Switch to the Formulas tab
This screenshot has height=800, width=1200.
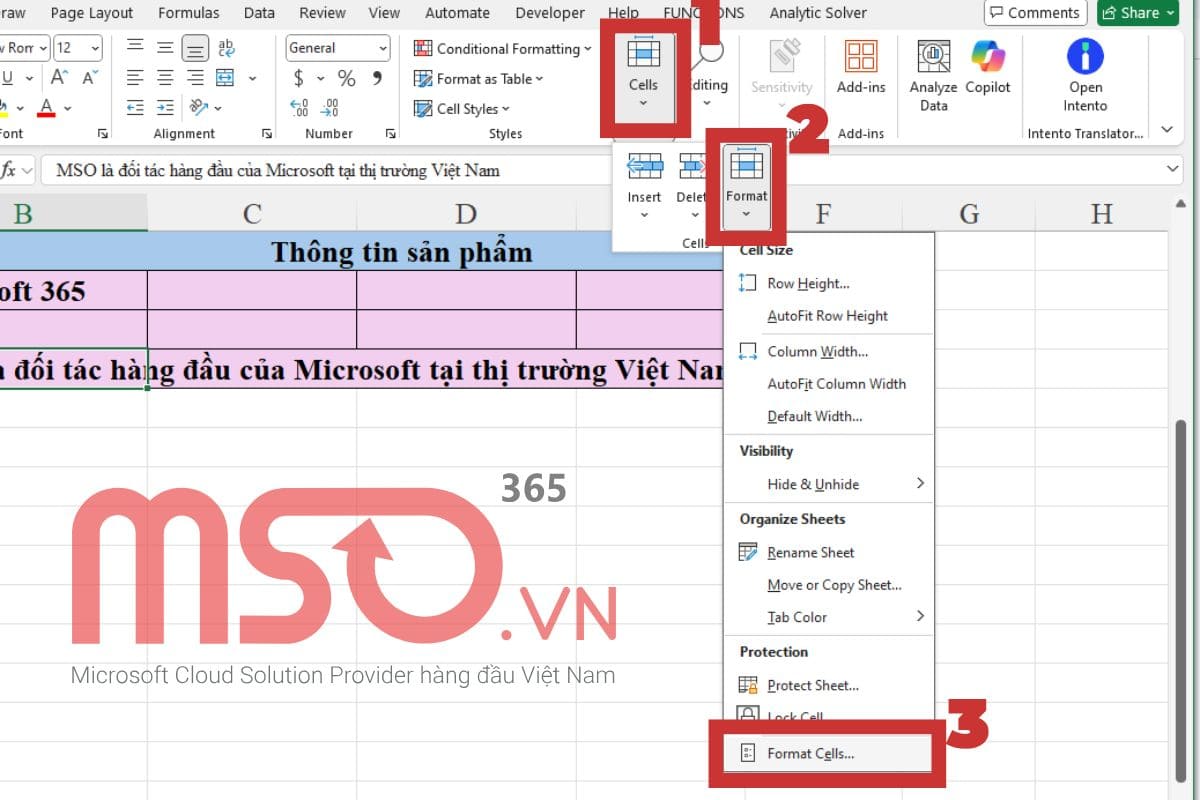tap(187, 13)
